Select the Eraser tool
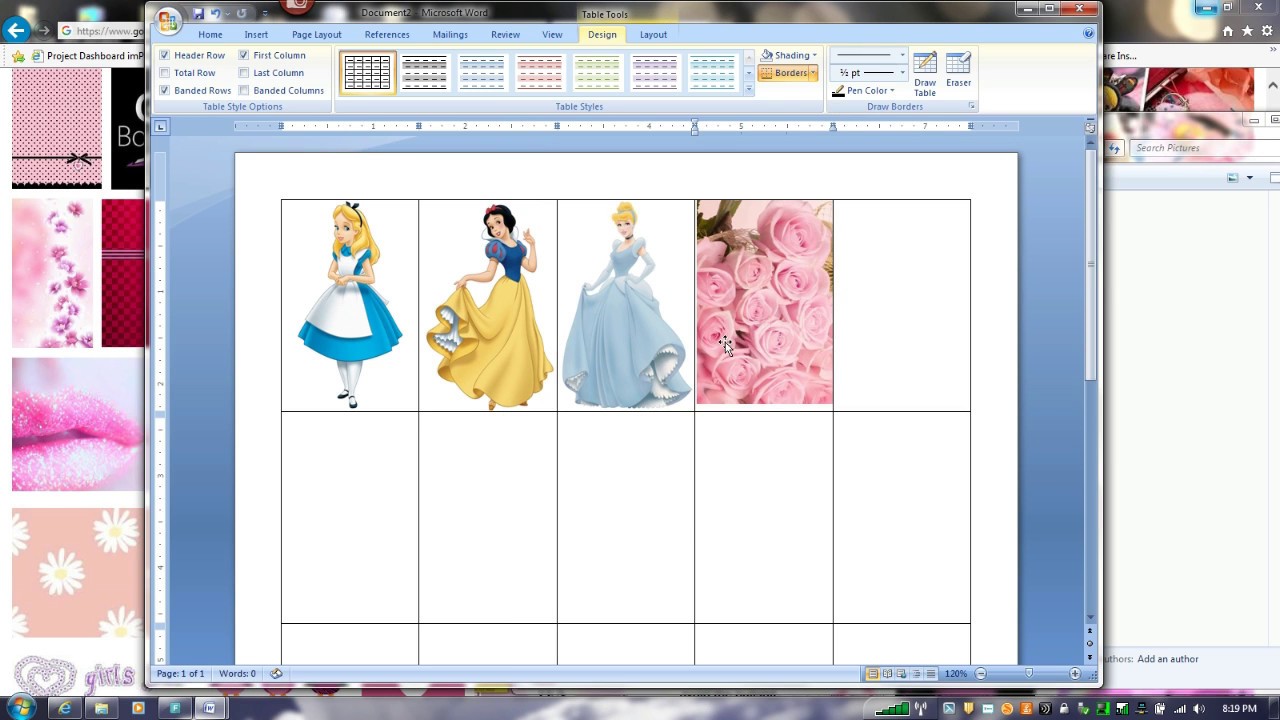 pyautogui.click(x=958, y=71)
